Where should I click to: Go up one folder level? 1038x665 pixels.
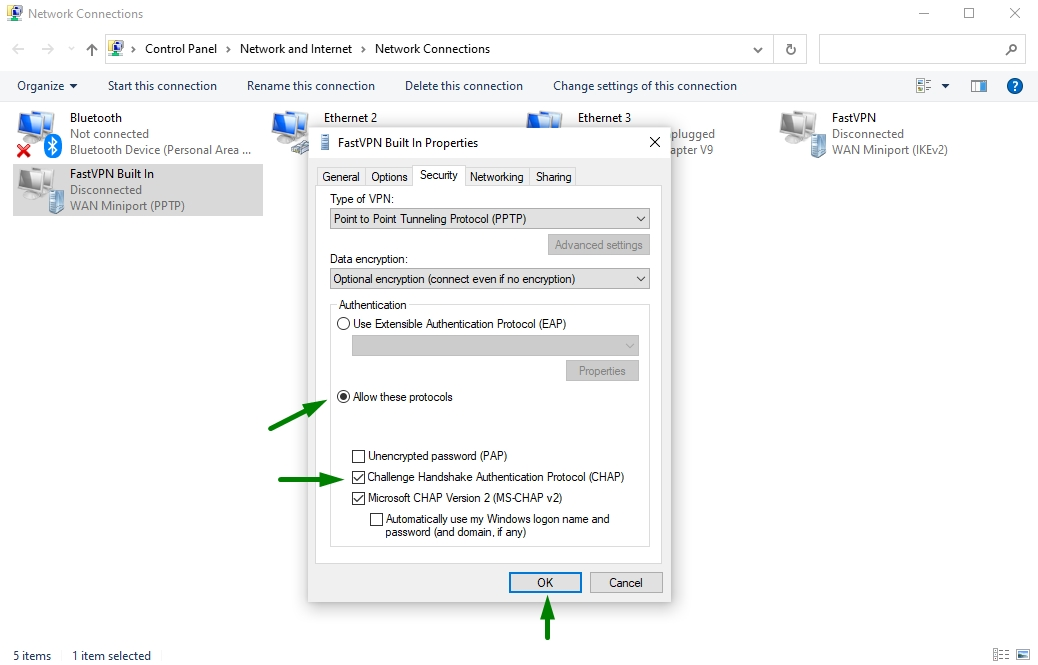pyautogui.click(x=91, y=49)
